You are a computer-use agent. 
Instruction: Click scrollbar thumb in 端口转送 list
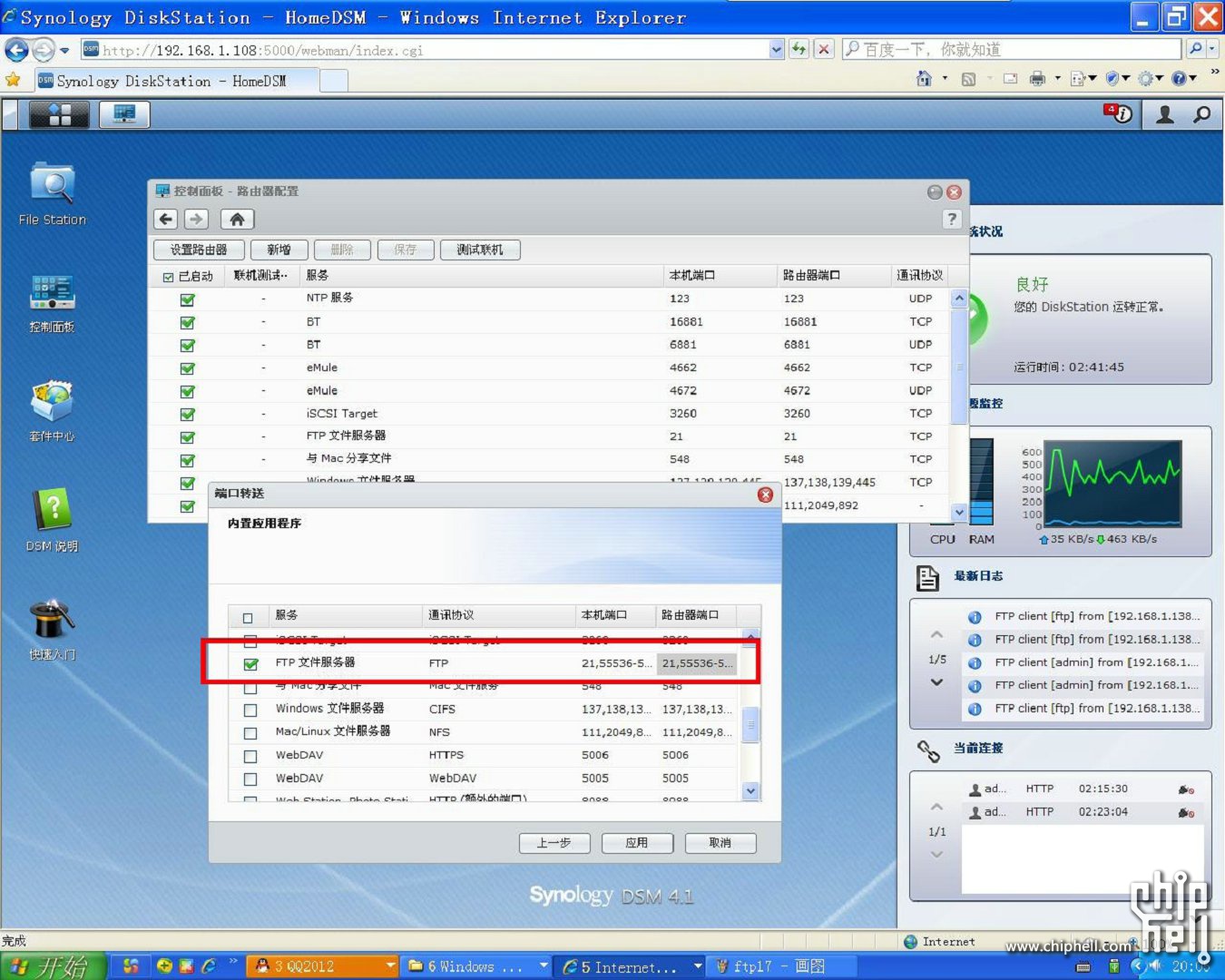pyautogui.click(x=750, y=725)
